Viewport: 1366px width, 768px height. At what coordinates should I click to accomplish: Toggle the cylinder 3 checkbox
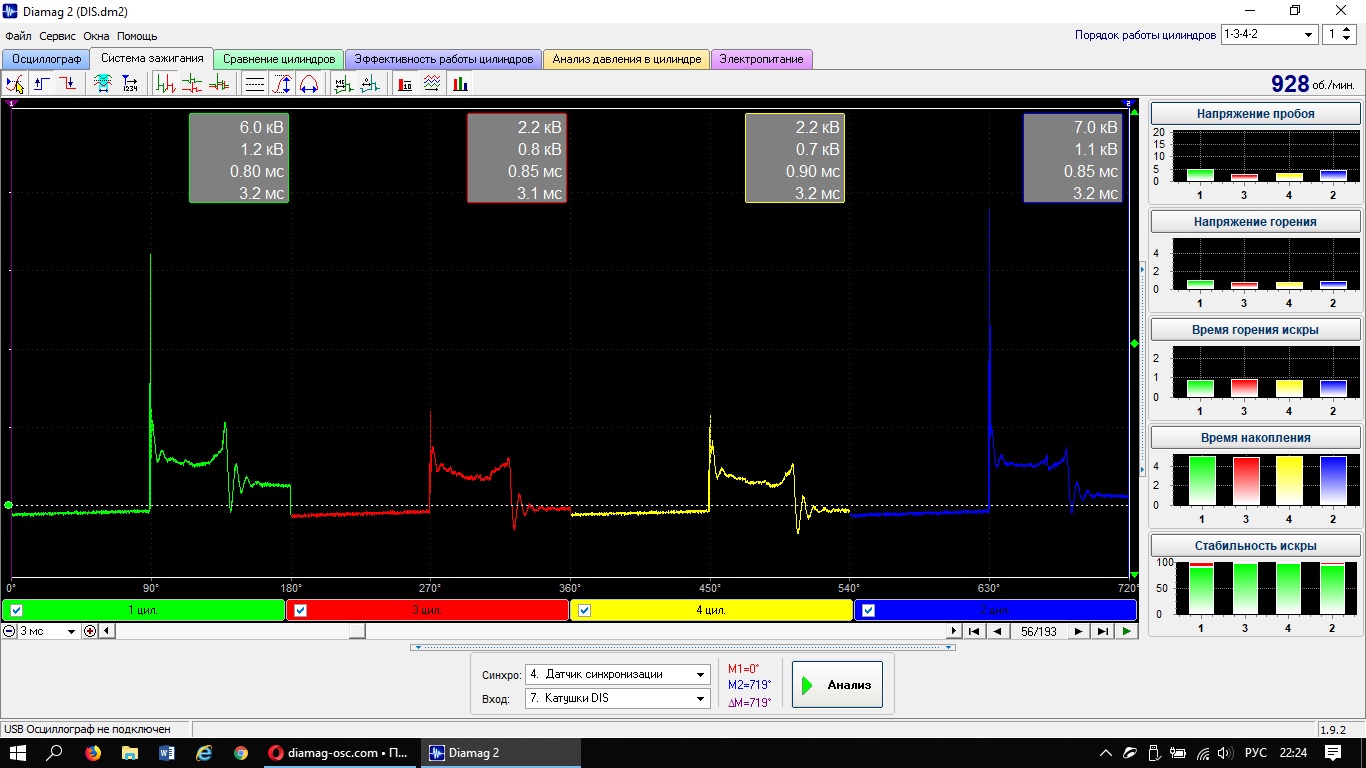click(x=301, y=610)
